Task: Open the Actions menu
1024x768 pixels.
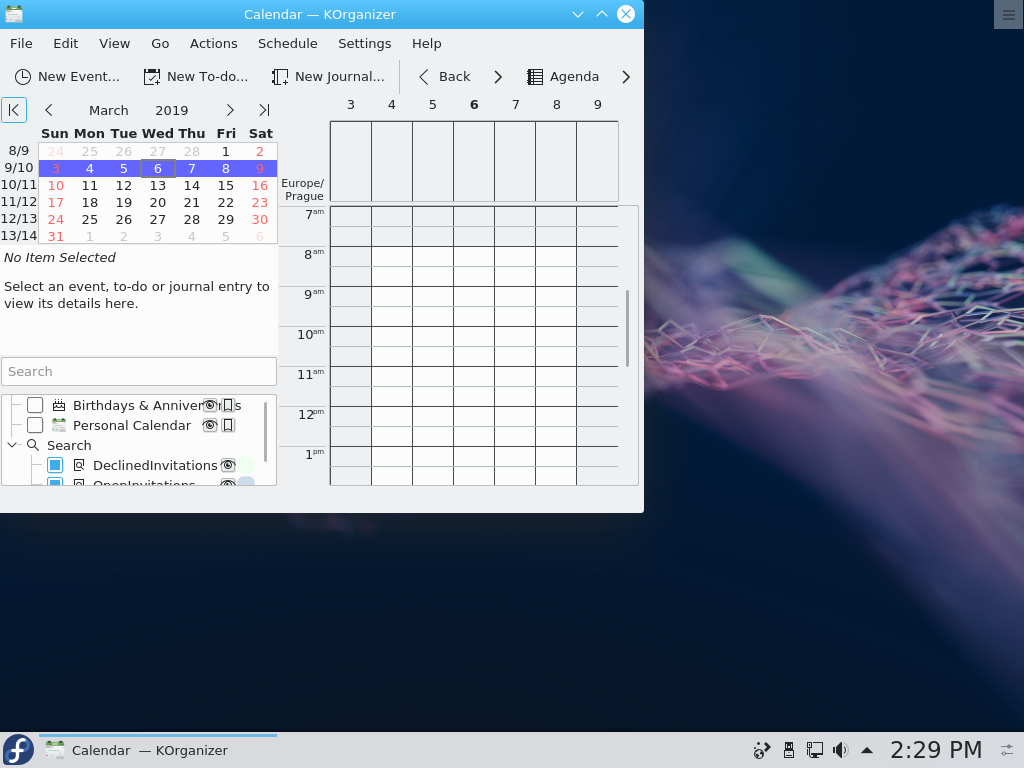Action: click(x=214, y=43)
